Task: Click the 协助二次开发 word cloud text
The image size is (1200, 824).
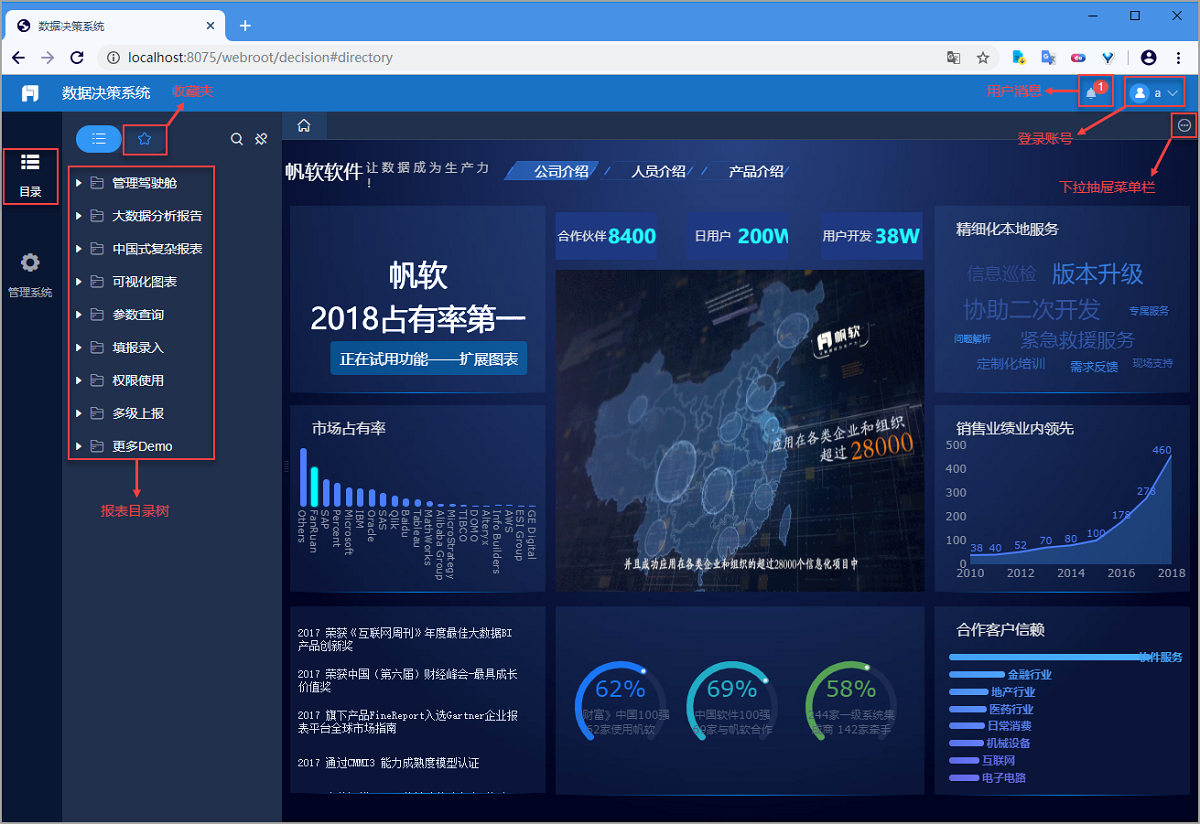Action: (1031, 309)
